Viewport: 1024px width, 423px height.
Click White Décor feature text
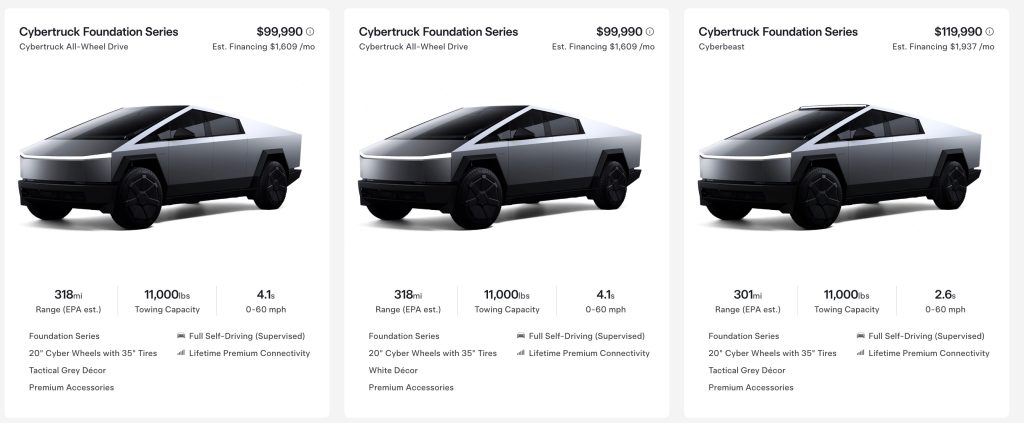point(393,370)
